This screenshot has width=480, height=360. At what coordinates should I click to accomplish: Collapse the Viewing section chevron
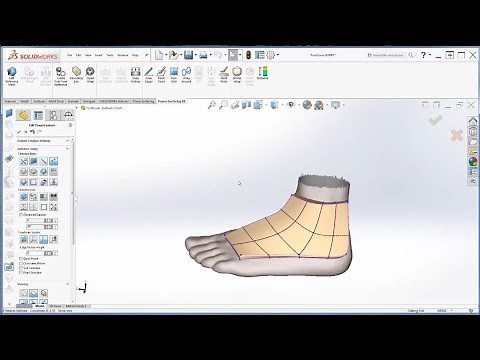[x=67, y=284]
